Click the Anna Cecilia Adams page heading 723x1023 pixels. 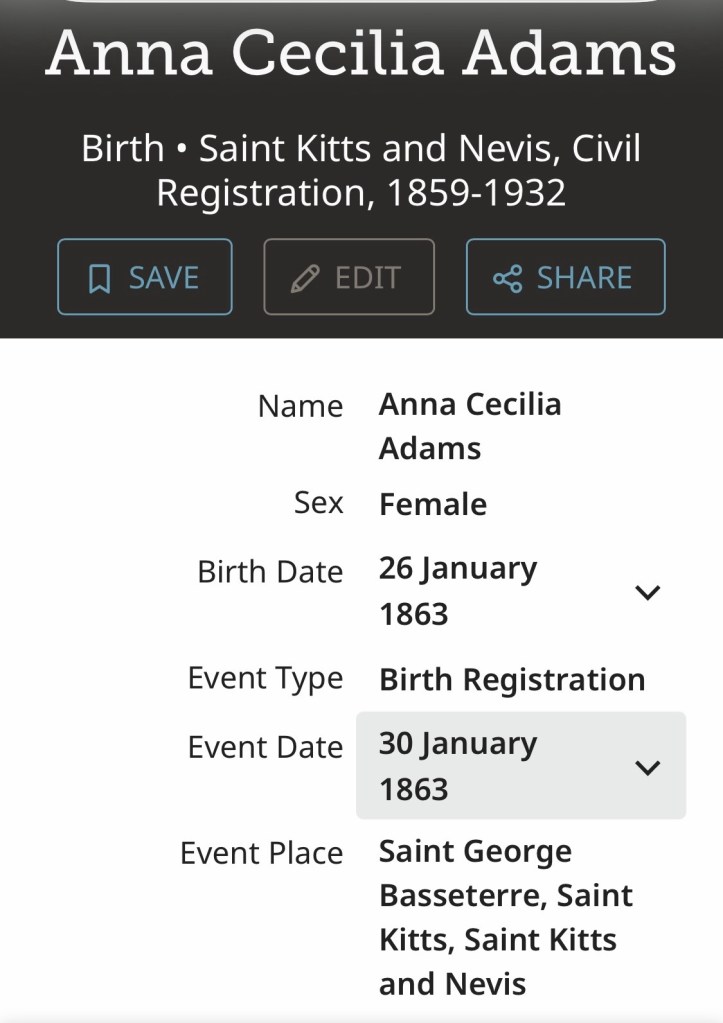click(x=361, y=53)
